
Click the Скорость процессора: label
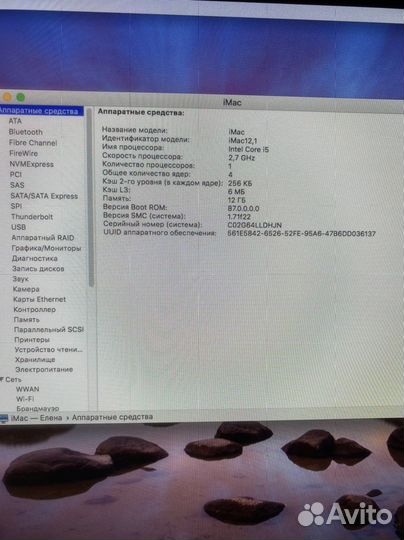[142, 156]
